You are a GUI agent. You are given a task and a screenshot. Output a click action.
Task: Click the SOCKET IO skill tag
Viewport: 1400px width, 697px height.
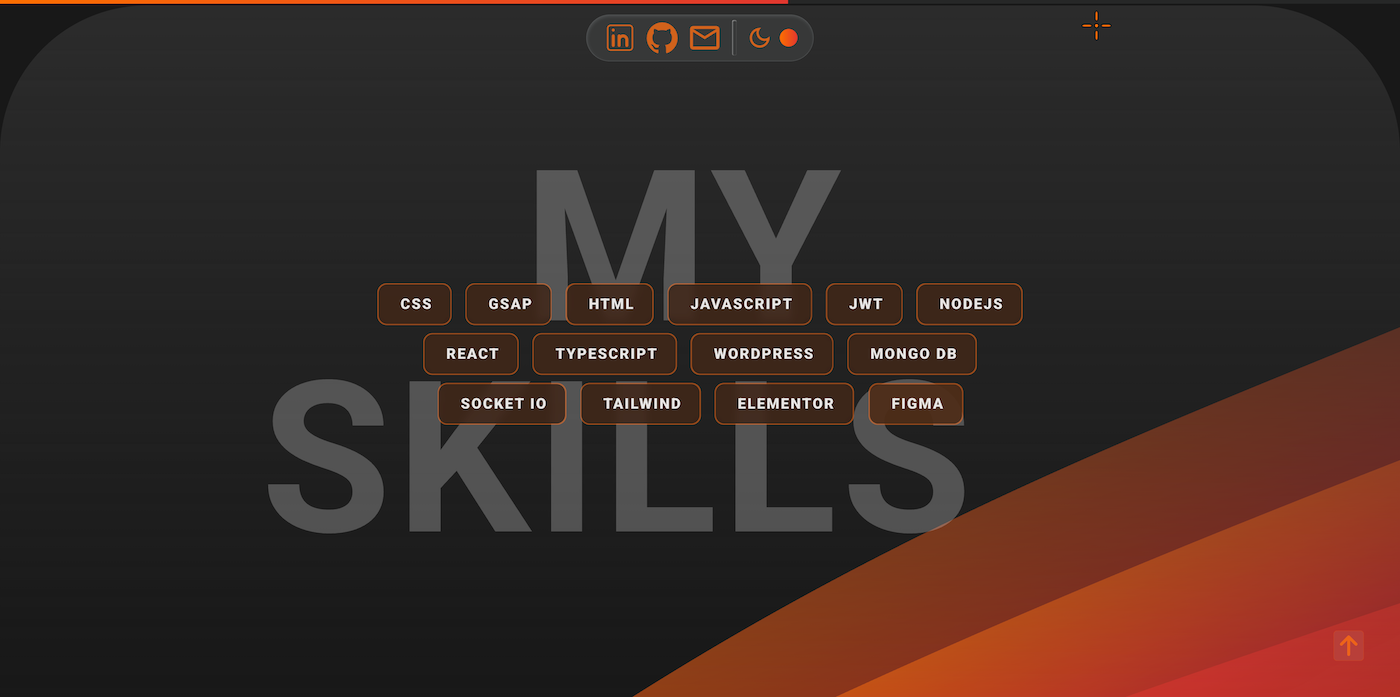point(501,404)
